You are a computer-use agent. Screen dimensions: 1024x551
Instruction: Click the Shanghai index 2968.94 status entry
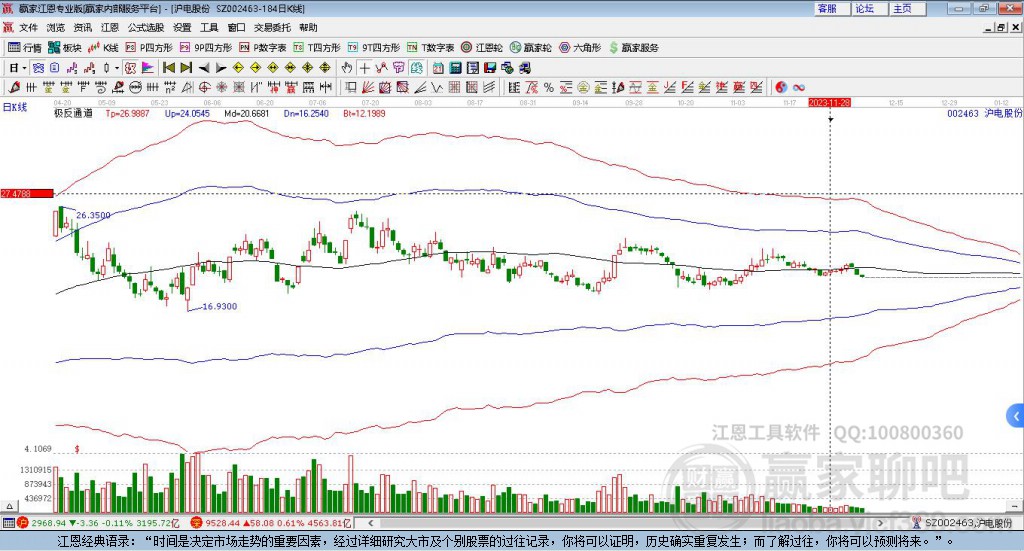point(98,523)
